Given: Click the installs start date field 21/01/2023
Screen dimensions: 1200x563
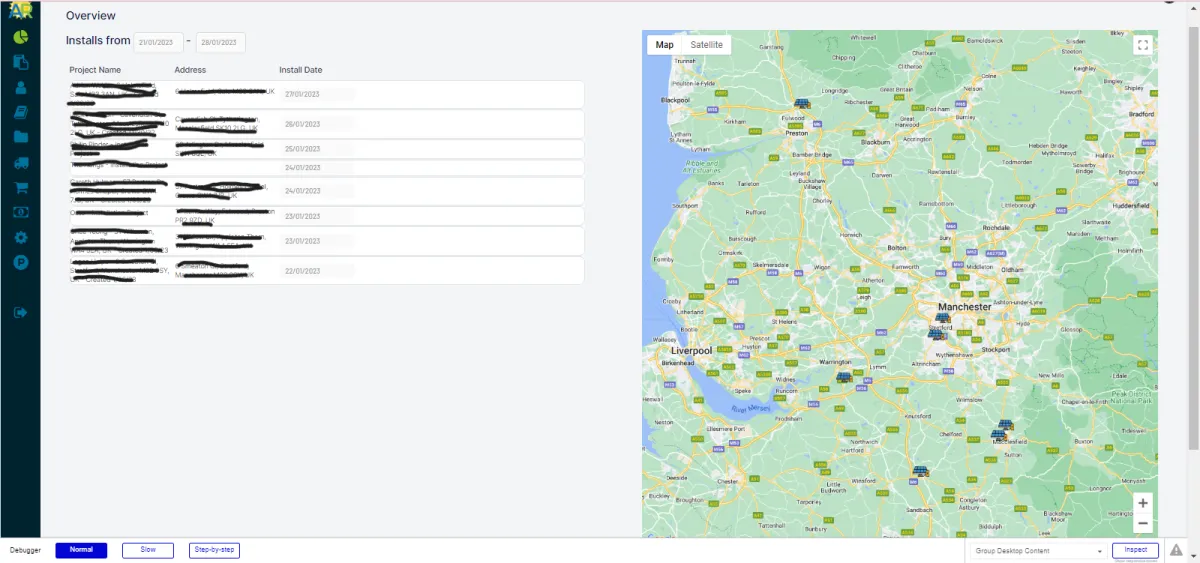Looking at the screenshot, I should pos(158,42).
